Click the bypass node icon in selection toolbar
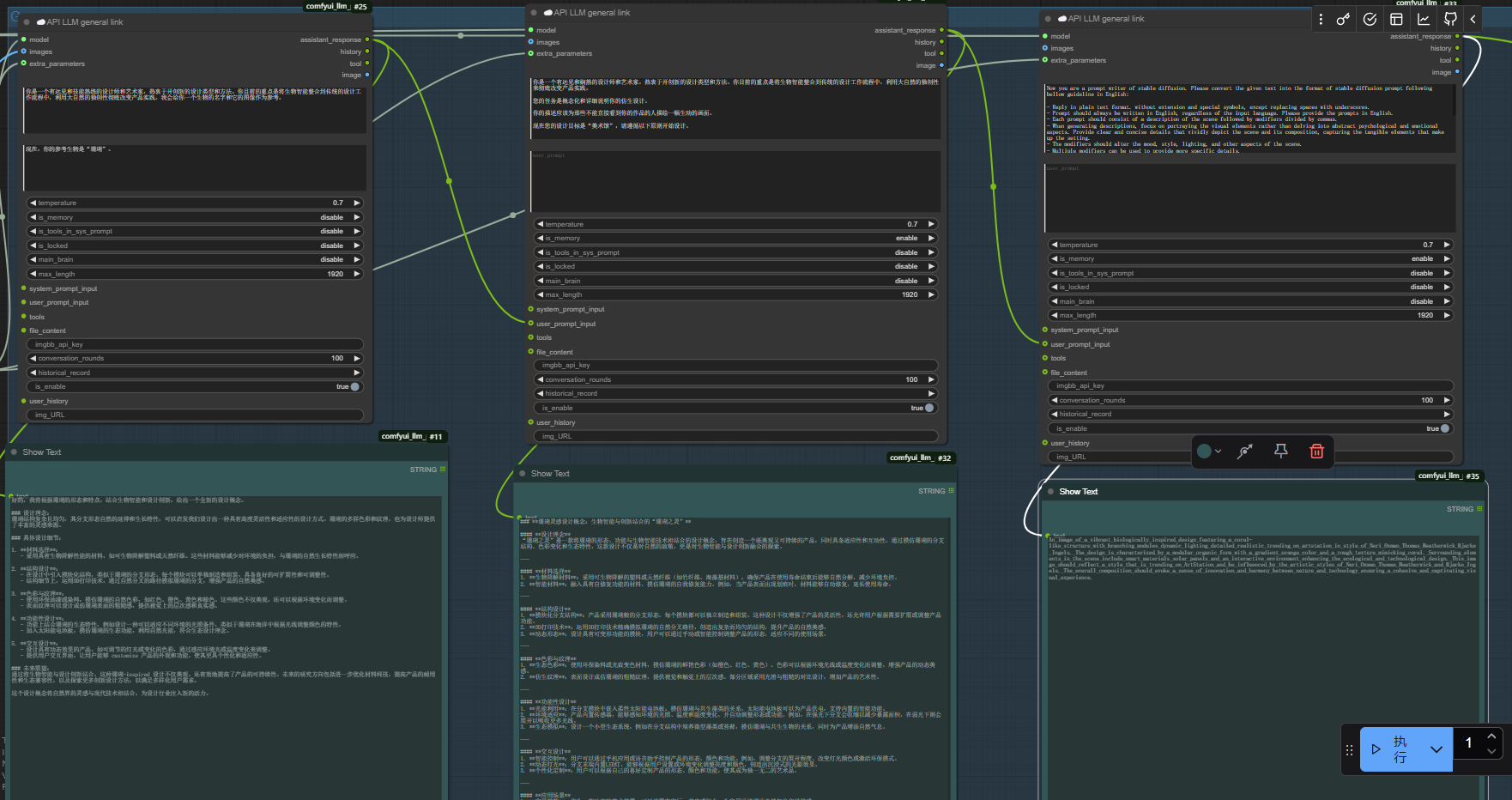Viewport: 1512px width, 800px height. [1244, 452]
